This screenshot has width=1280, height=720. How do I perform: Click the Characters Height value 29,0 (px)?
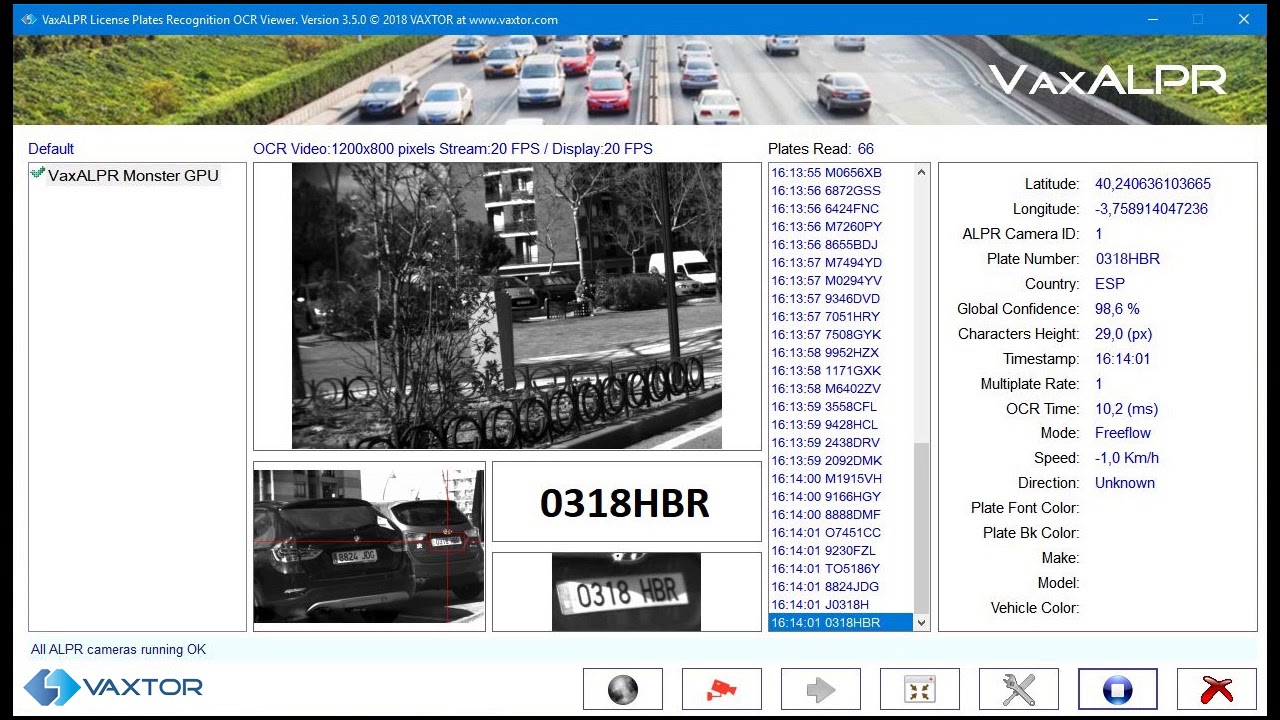coord(1124,334)
